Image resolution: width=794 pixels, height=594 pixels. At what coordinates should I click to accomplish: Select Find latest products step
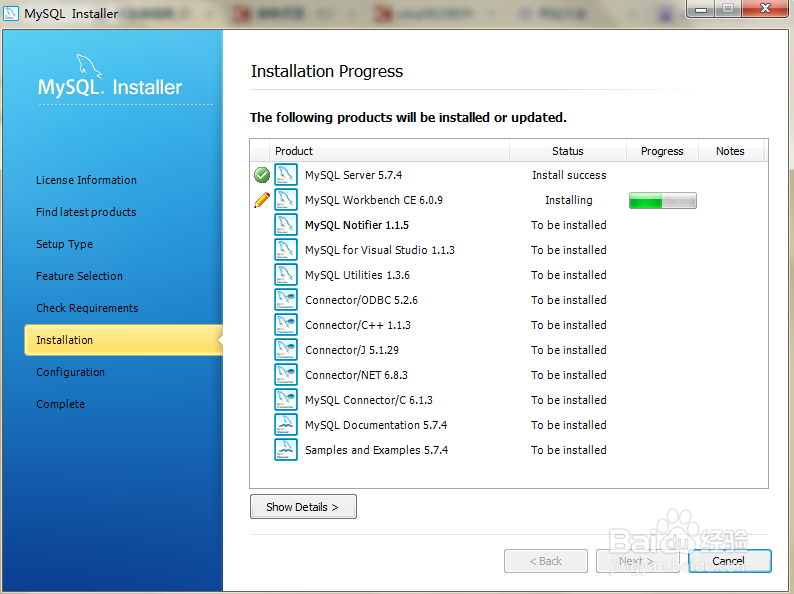coord(86,212)
